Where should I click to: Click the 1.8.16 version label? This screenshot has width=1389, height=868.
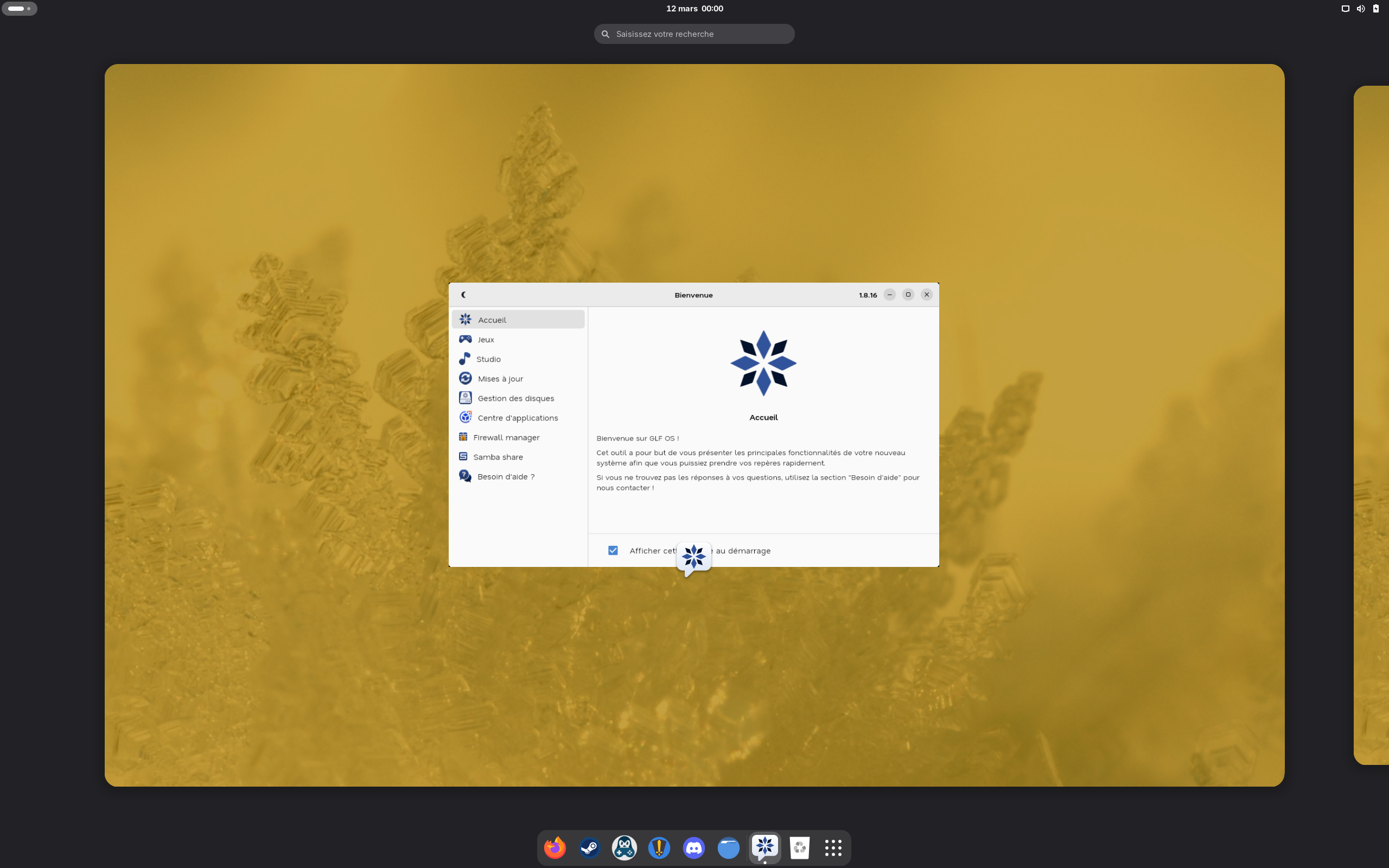coord(867,295)
